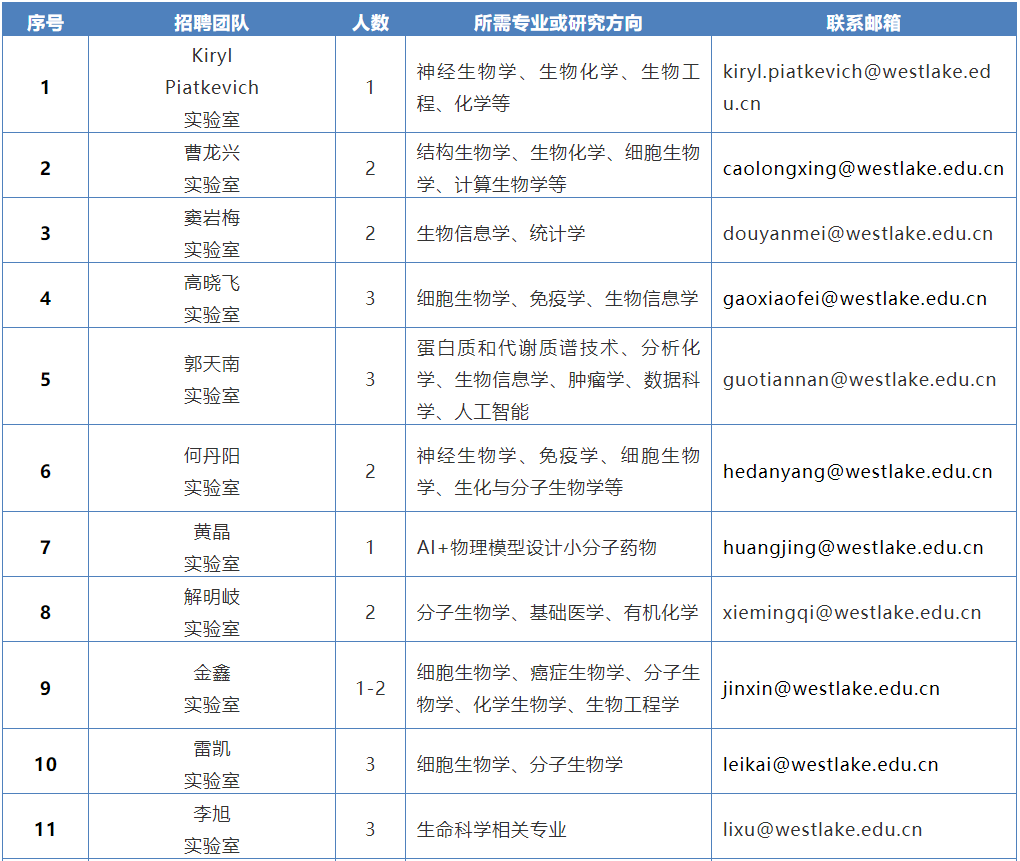Select the 细胞生物学、分子生物学 cell

pyautogui.click(x=558, y=761)
